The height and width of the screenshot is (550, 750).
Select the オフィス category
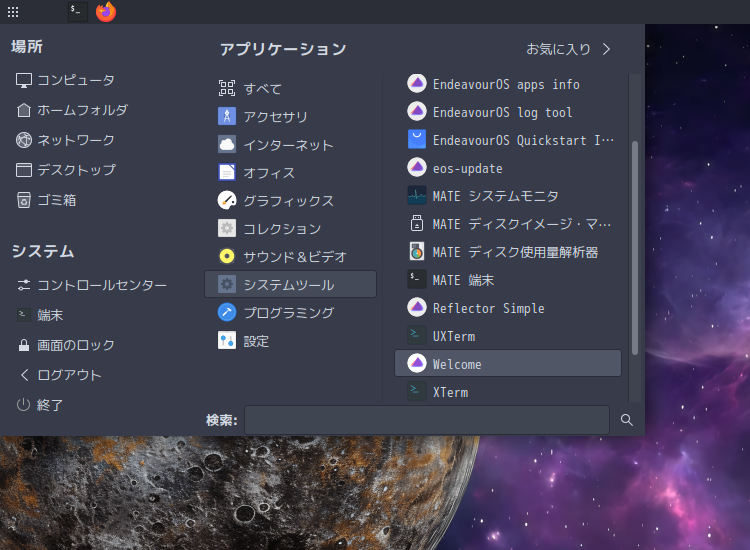[x=290, y=172]
